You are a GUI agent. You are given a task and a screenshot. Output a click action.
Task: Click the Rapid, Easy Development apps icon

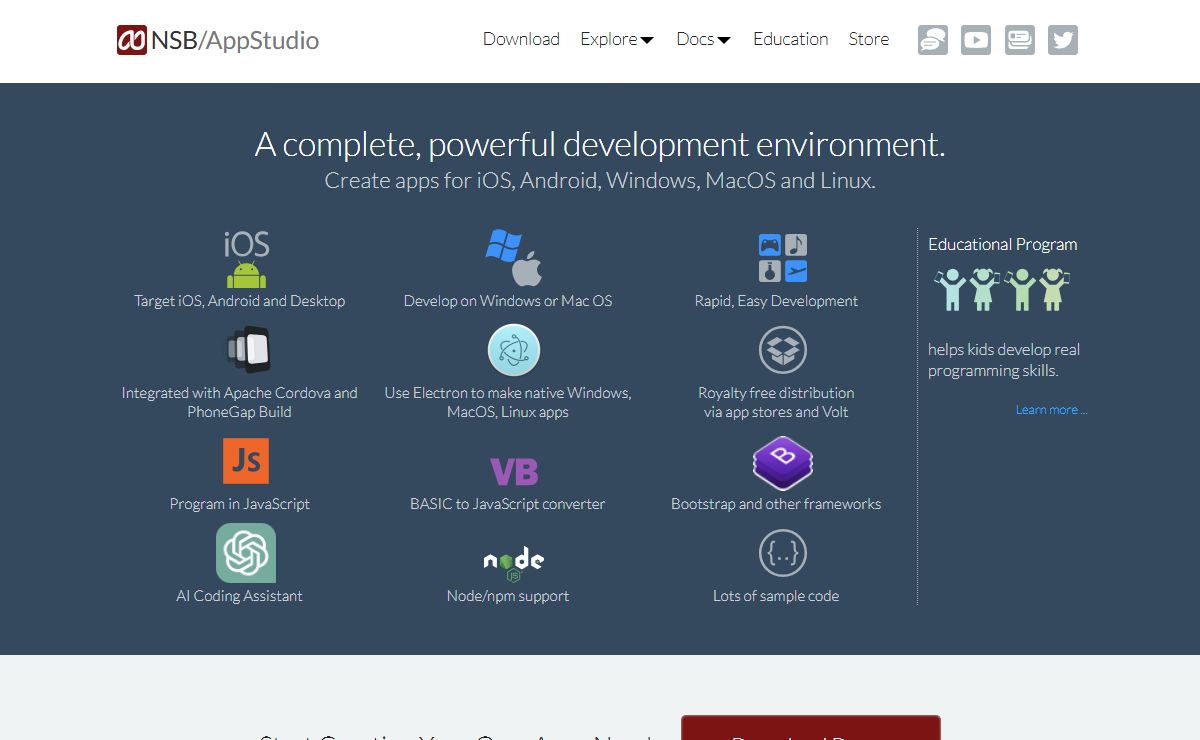[x=782, y=258]
